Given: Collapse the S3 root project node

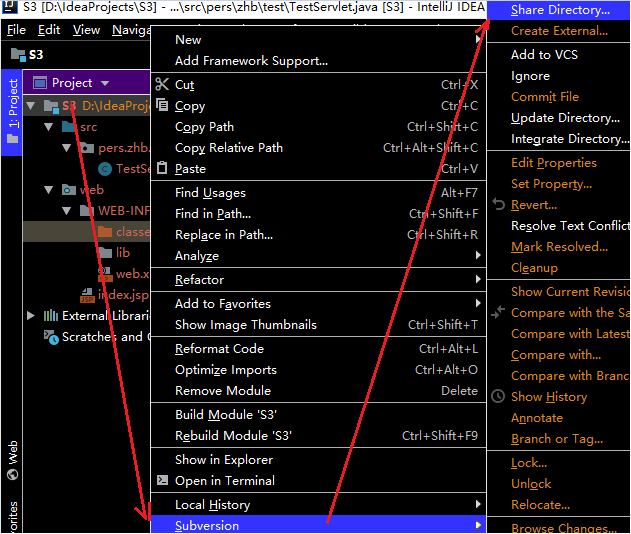Looking at the screenshot, I should 31,106.
